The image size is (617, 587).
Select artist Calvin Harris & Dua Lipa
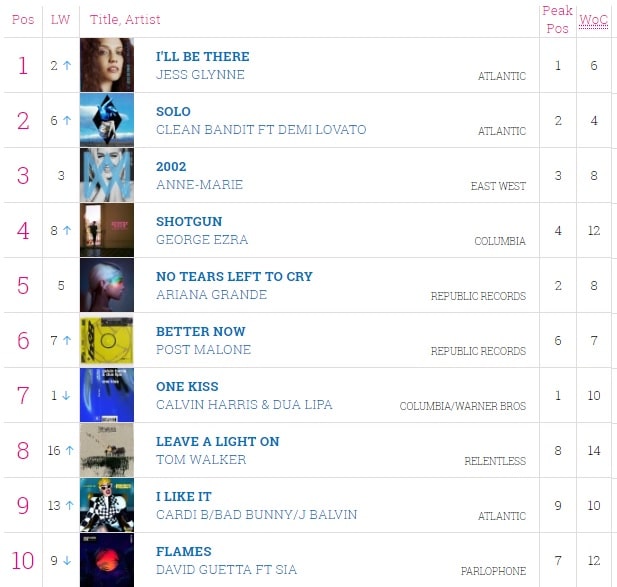coord(244,405)
